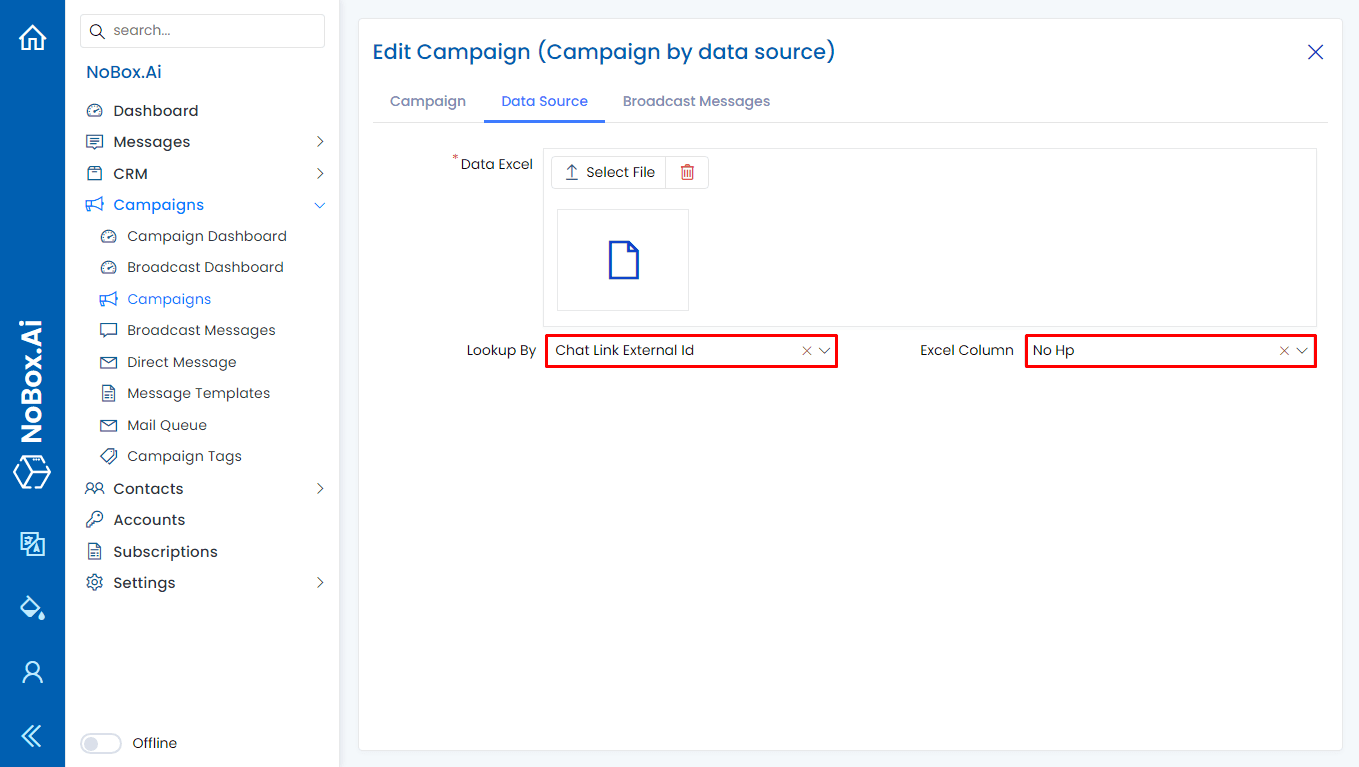Clear the Lookup By selection via its X icon

click(x=806, y=351)
